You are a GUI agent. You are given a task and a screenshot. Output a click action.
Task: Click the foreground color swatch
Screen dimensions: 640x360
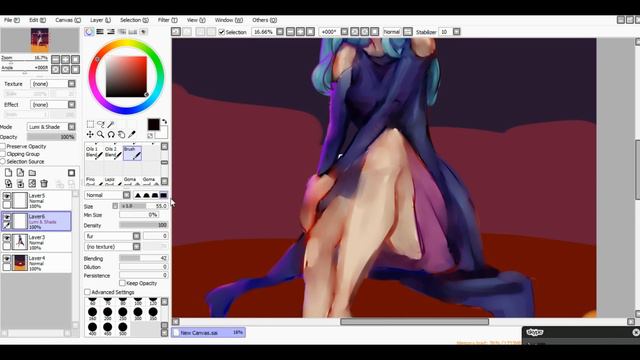pyautogui.click(x=153, y=124)
